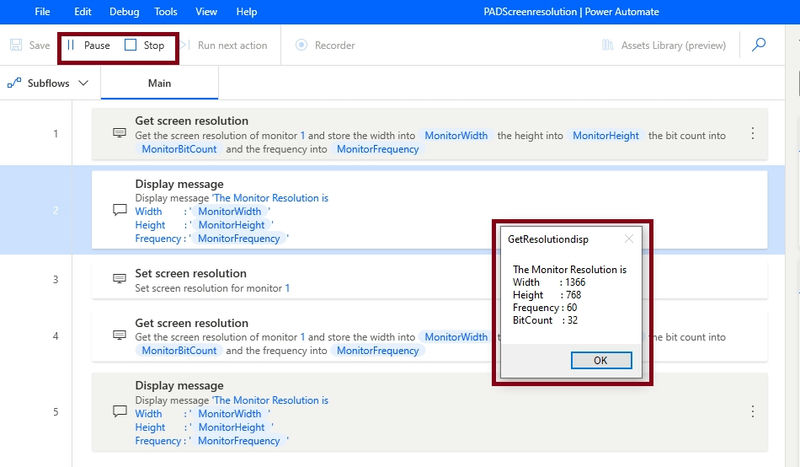This screenshot has width=800, height=467.
Task: Click MonitorFrequency variable in action 4
Action: click(x=378, y=351)
